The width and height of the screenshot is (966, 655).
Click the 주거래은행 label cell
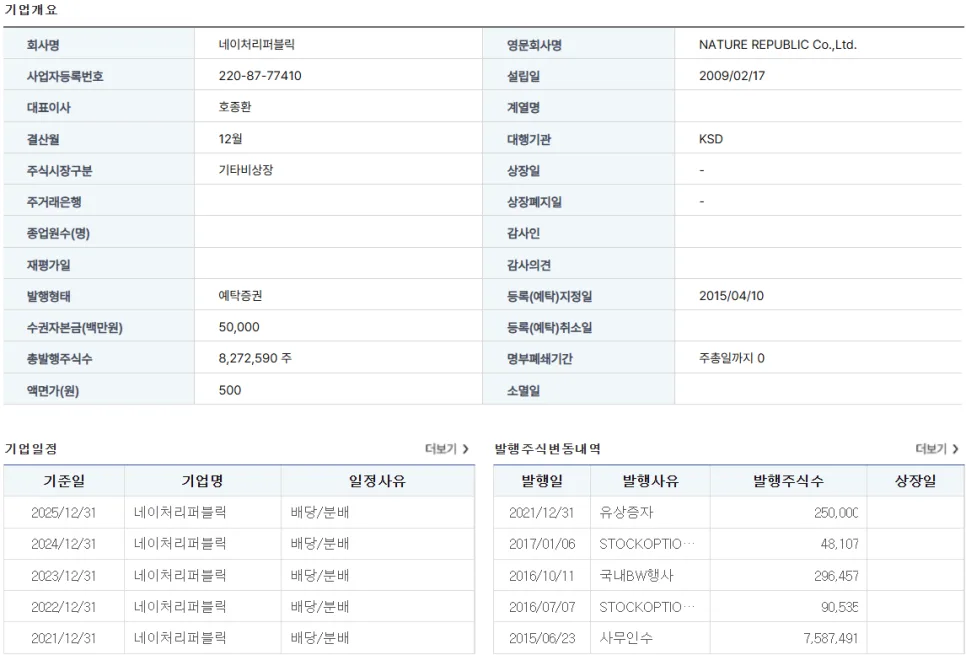tap(99, 201)
